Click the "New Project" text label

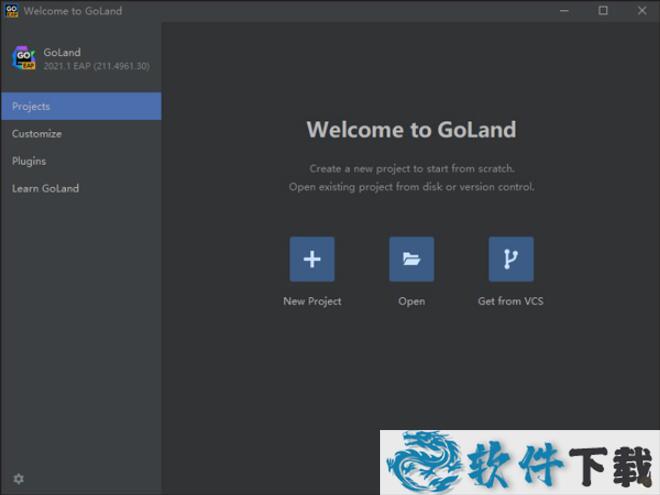[312, 301]
